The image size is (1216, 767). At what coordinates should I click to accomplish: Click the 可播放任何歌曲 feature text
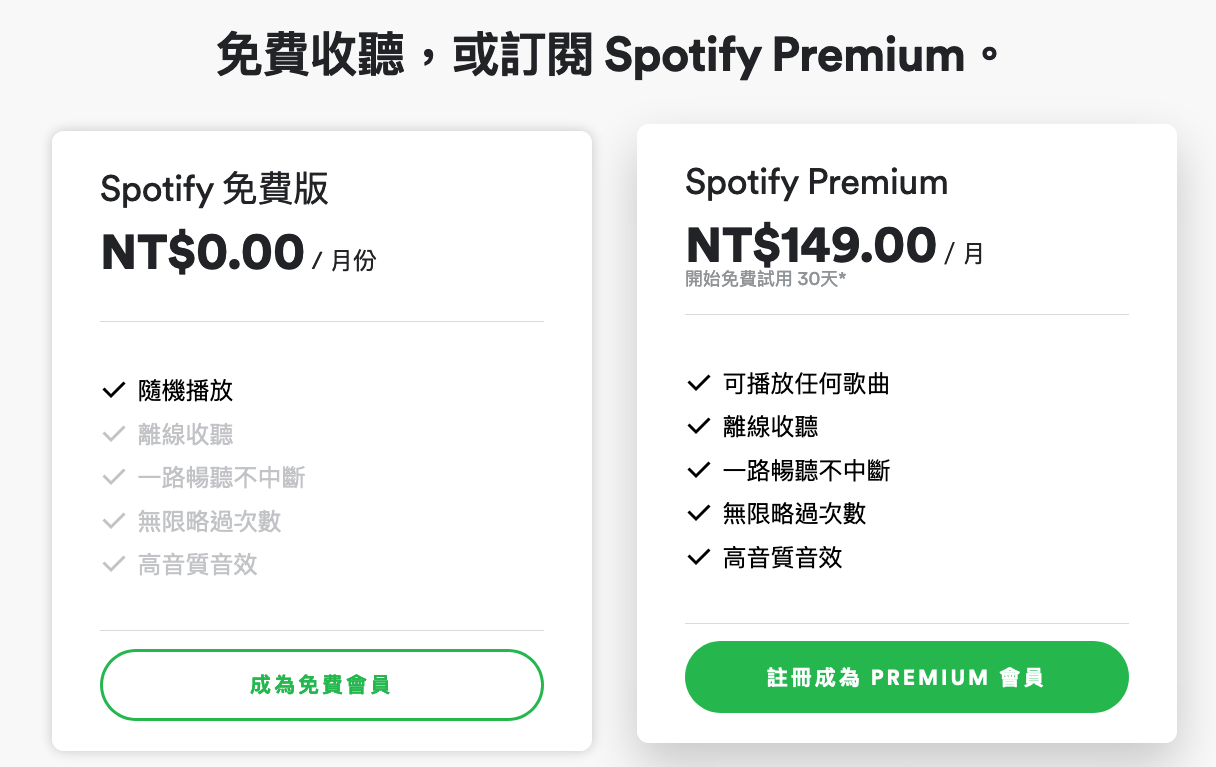[806, 384]
